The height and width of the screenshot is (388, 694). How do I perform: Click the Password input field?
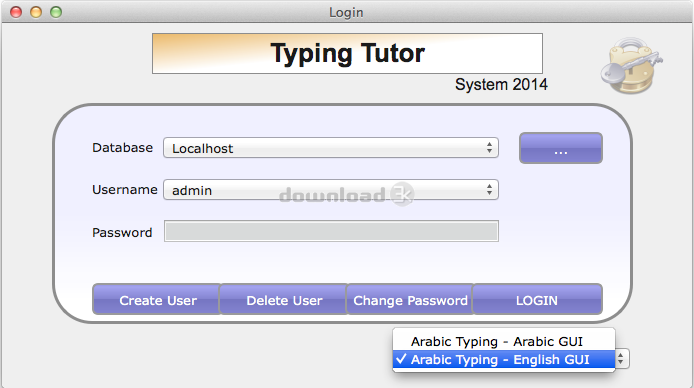point(331,231)
